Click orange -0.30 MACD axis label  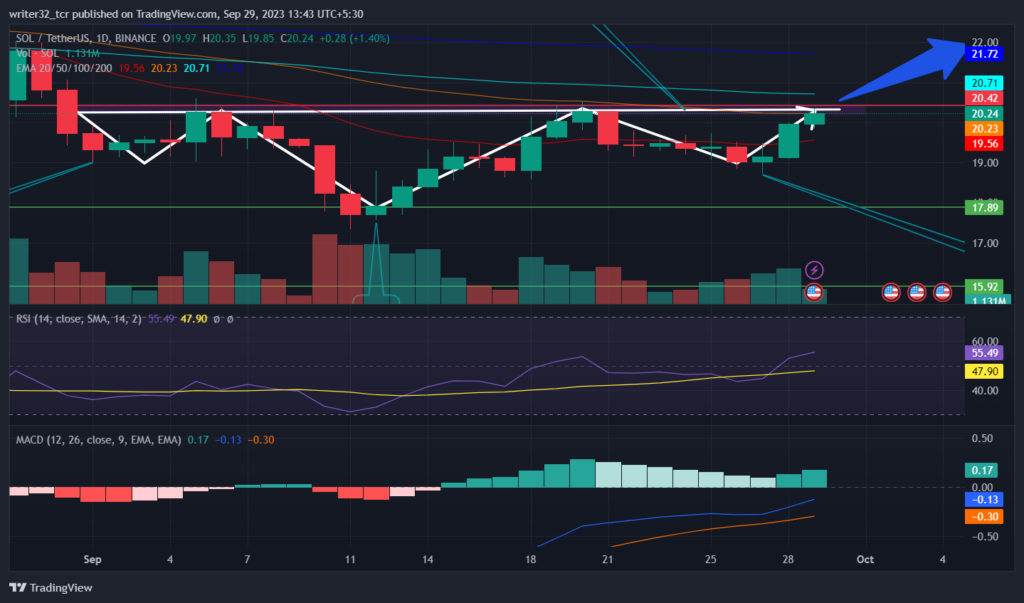click(984, 517)
